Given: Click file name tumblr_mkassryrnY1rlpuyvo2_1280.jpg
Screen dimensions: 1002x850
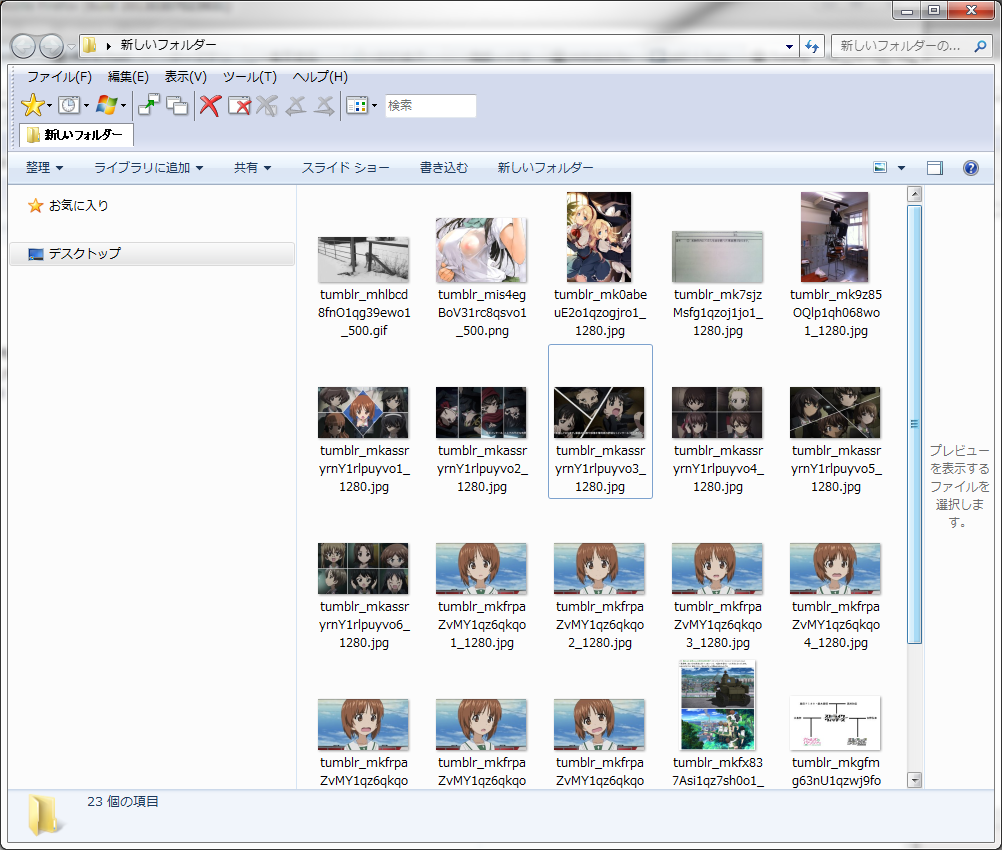Looking at the screenshot, I should (x=482, y=468).
